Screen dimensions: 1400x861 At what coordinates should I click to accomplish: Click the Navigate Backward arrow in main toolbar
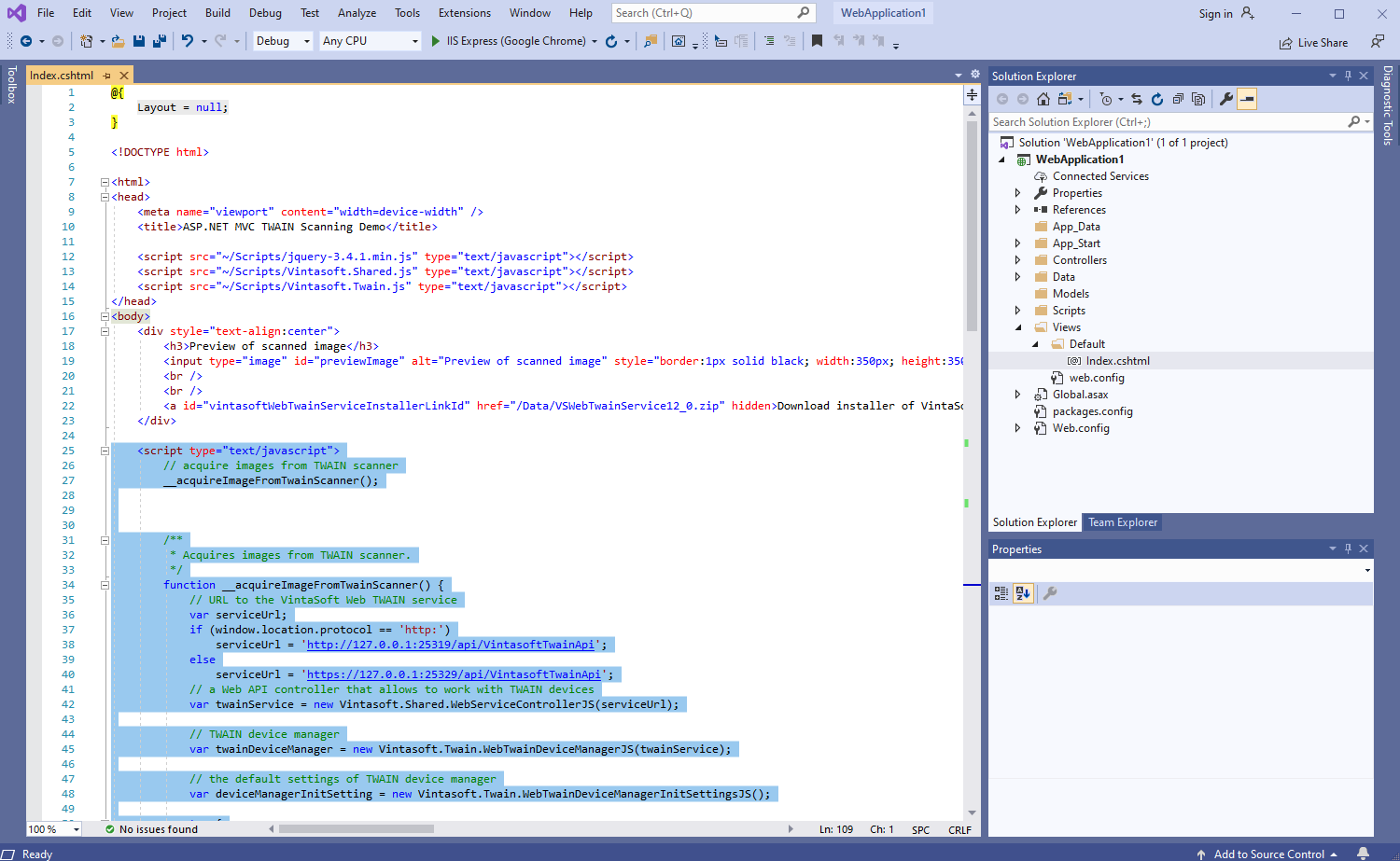(26, 41)
